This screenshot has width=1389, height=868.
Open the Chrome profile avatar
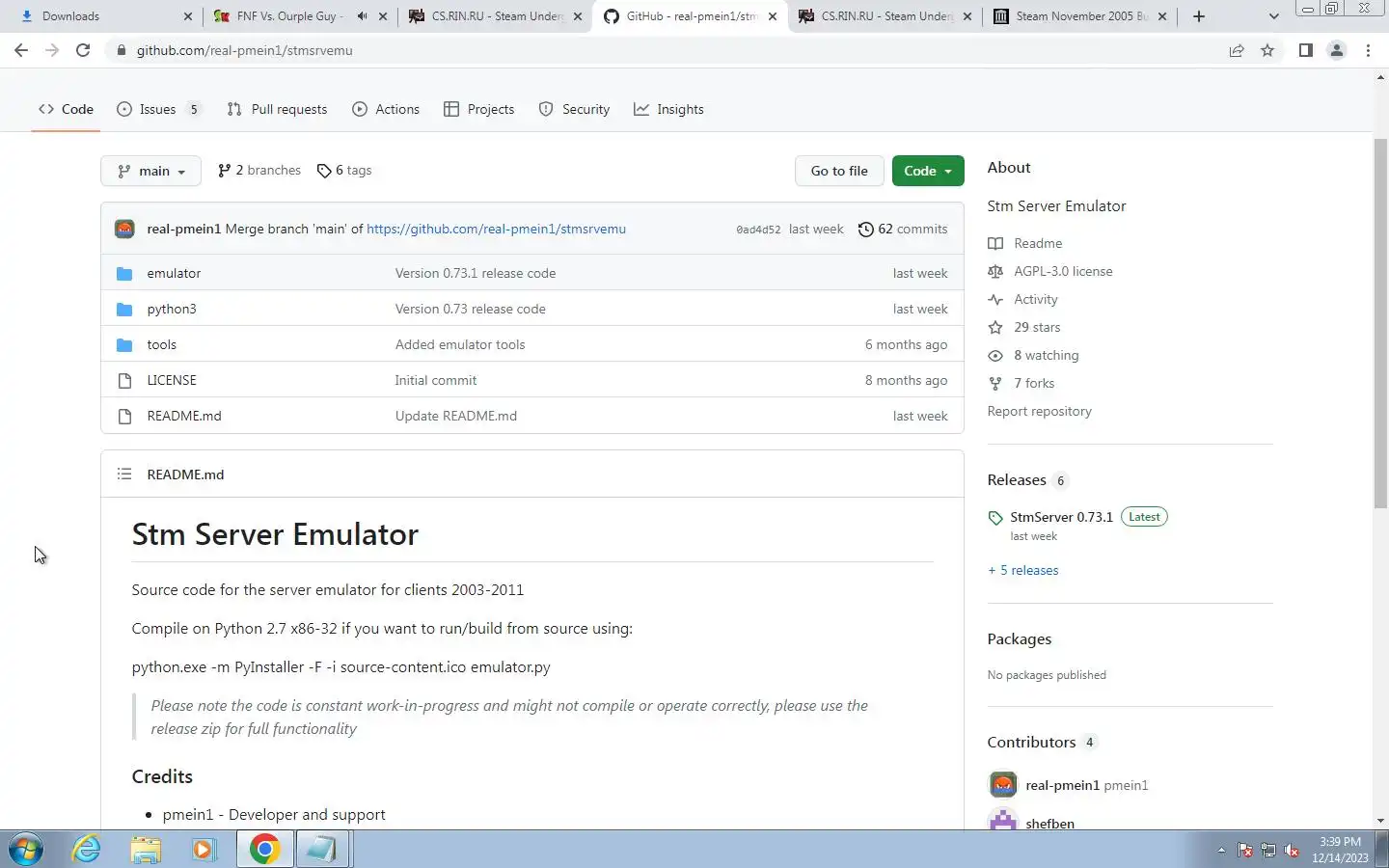(1337, 50)
